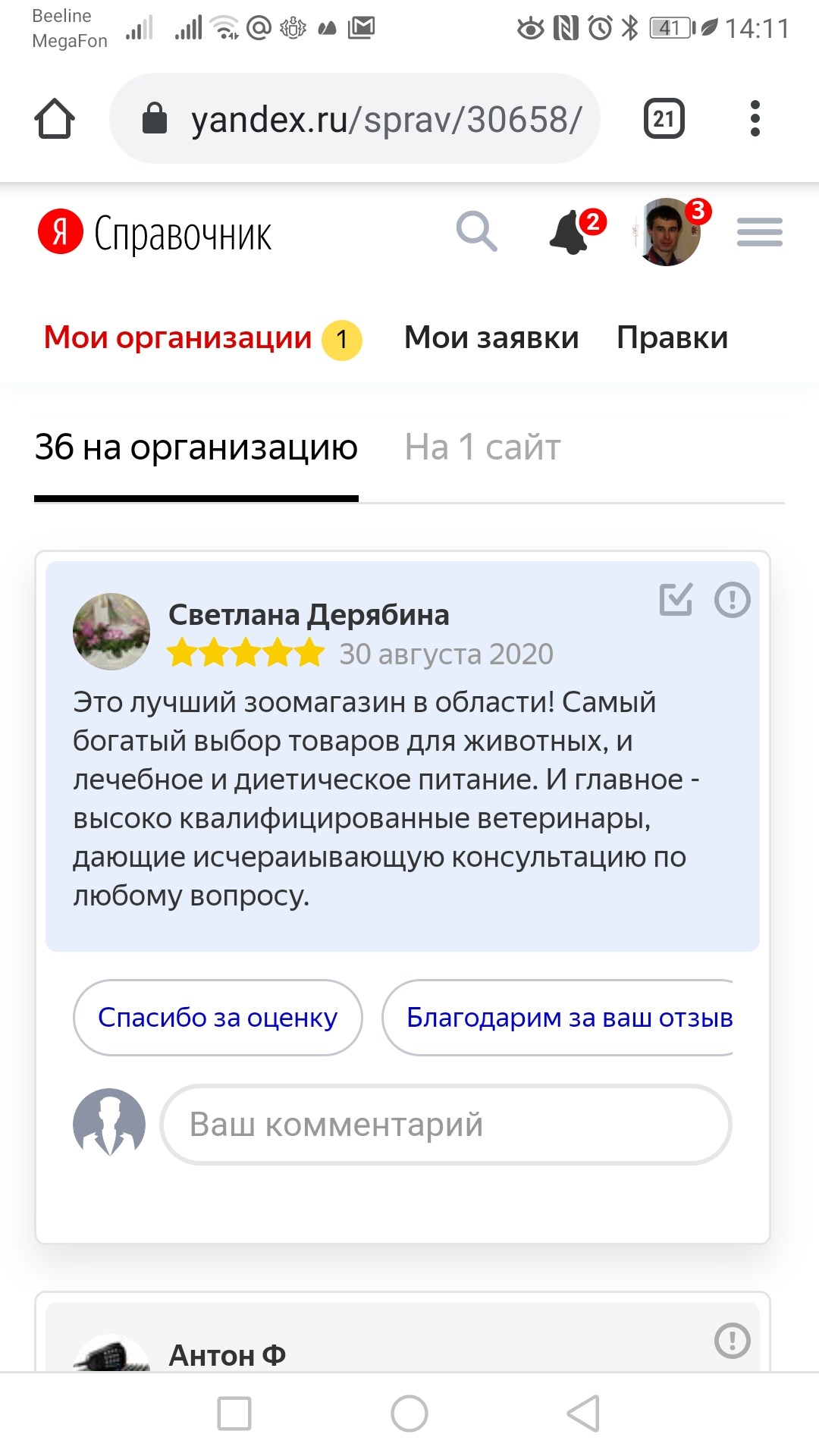Image resolution: width=819 pixels, height=1456 pixels.
Task: Switch to 'На 1 сайт' tab
Action: pyautogui.click(x=482, y=447)
